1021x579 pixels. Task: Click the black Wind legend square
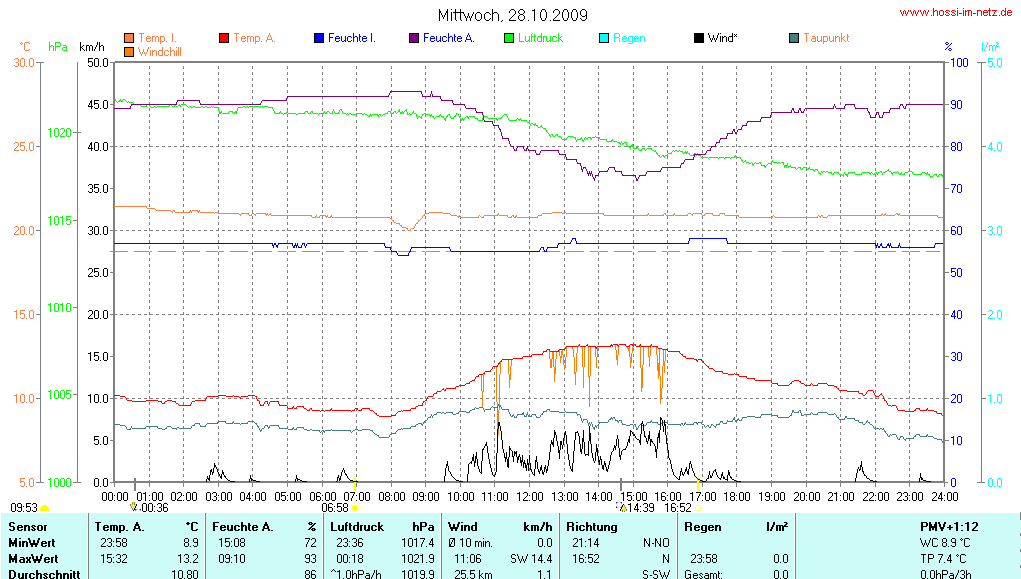(699, 38)
